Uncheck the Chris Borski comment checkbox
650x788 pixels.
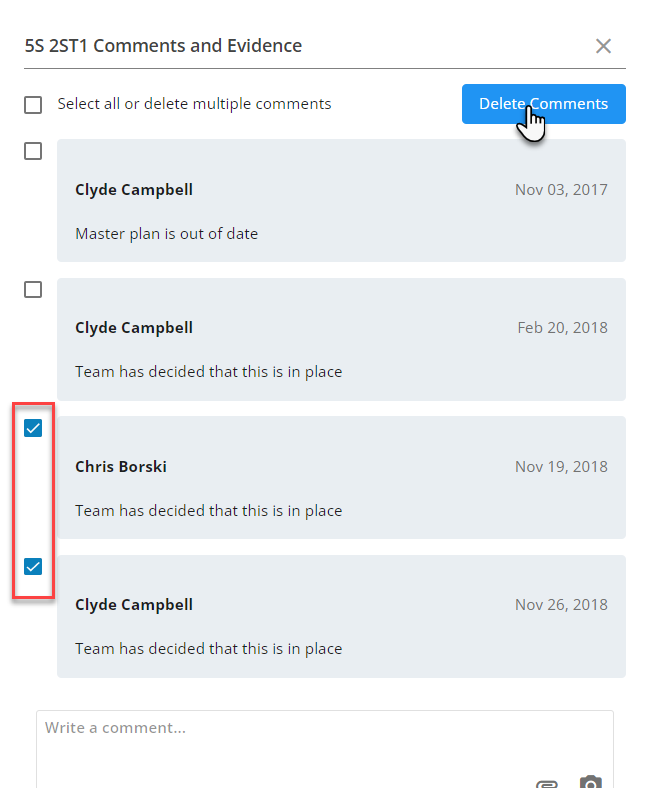coord(33,428)
